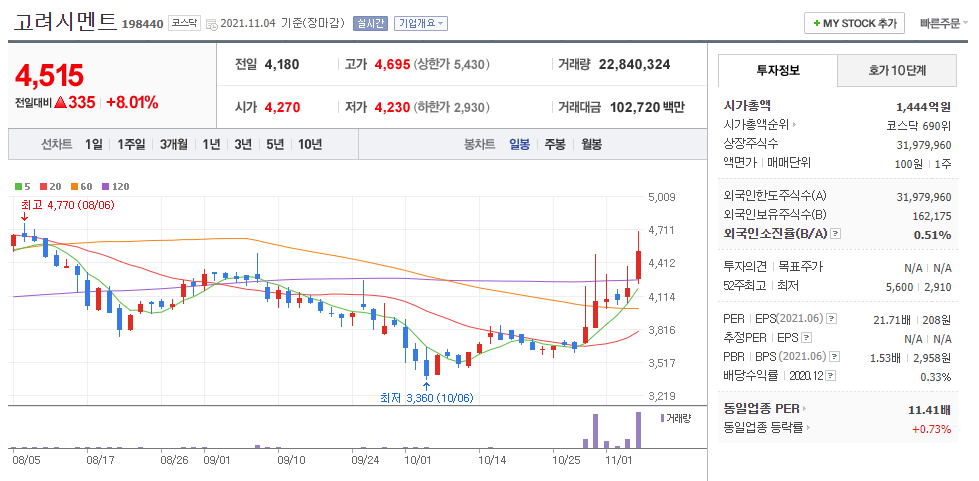Click the +8.01% change percentage

(132, 103)
